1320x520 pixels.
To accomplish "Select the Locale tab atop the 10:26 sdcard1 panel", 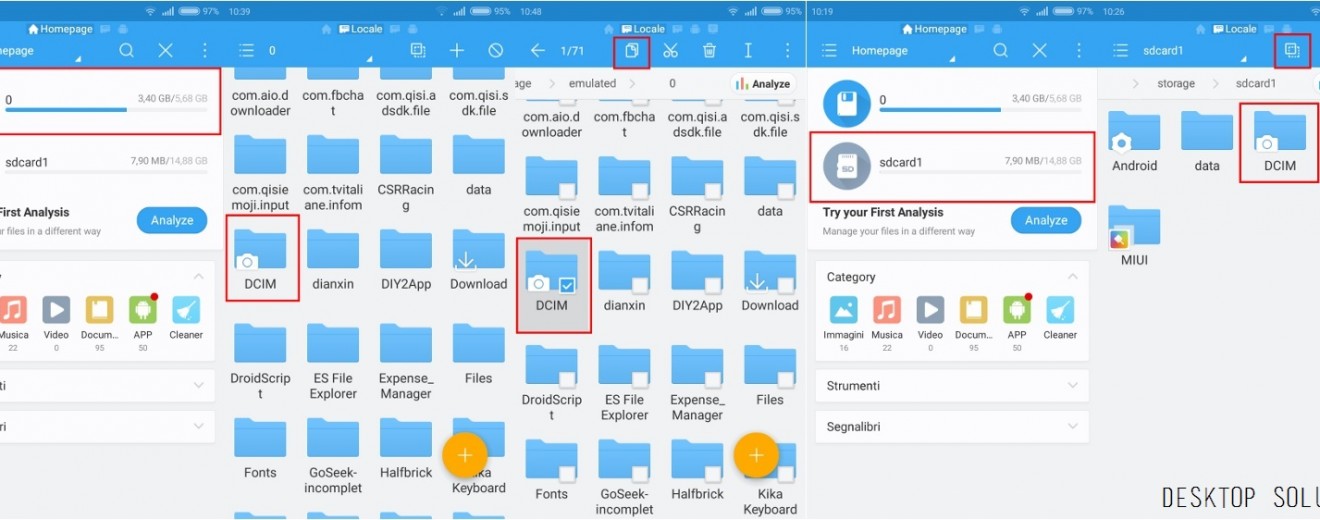I will [1234, 29].
